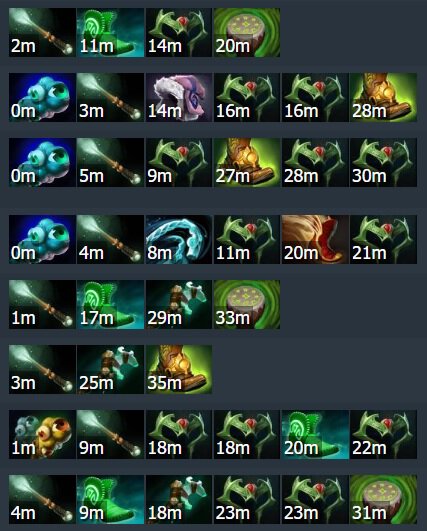Click the golden boots icon marked 28m
Viewport: 427px width, 531px height.
point(383,97)
